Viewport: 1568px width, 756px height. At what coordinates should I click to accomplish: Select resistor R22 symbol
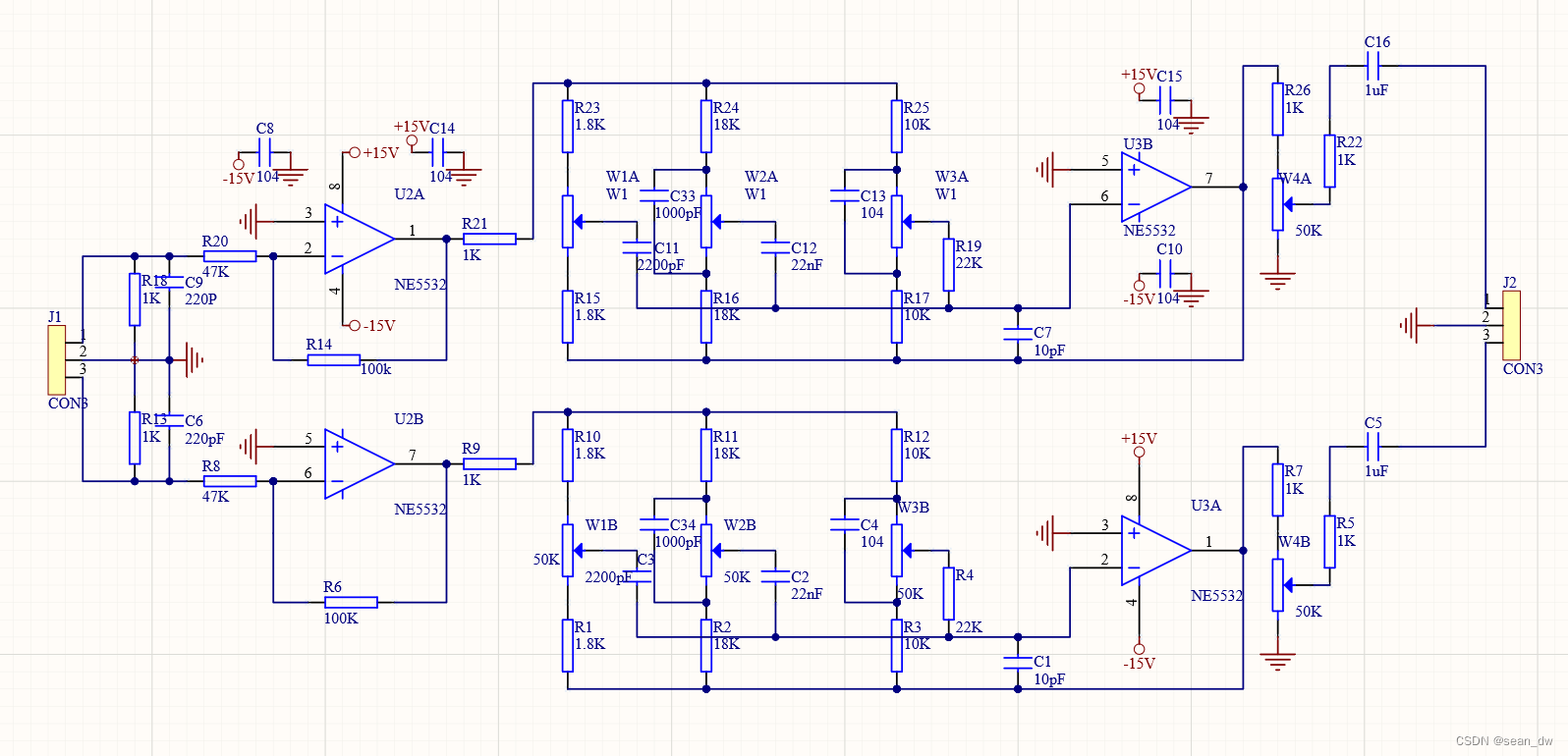click(x=1329, y=161)
